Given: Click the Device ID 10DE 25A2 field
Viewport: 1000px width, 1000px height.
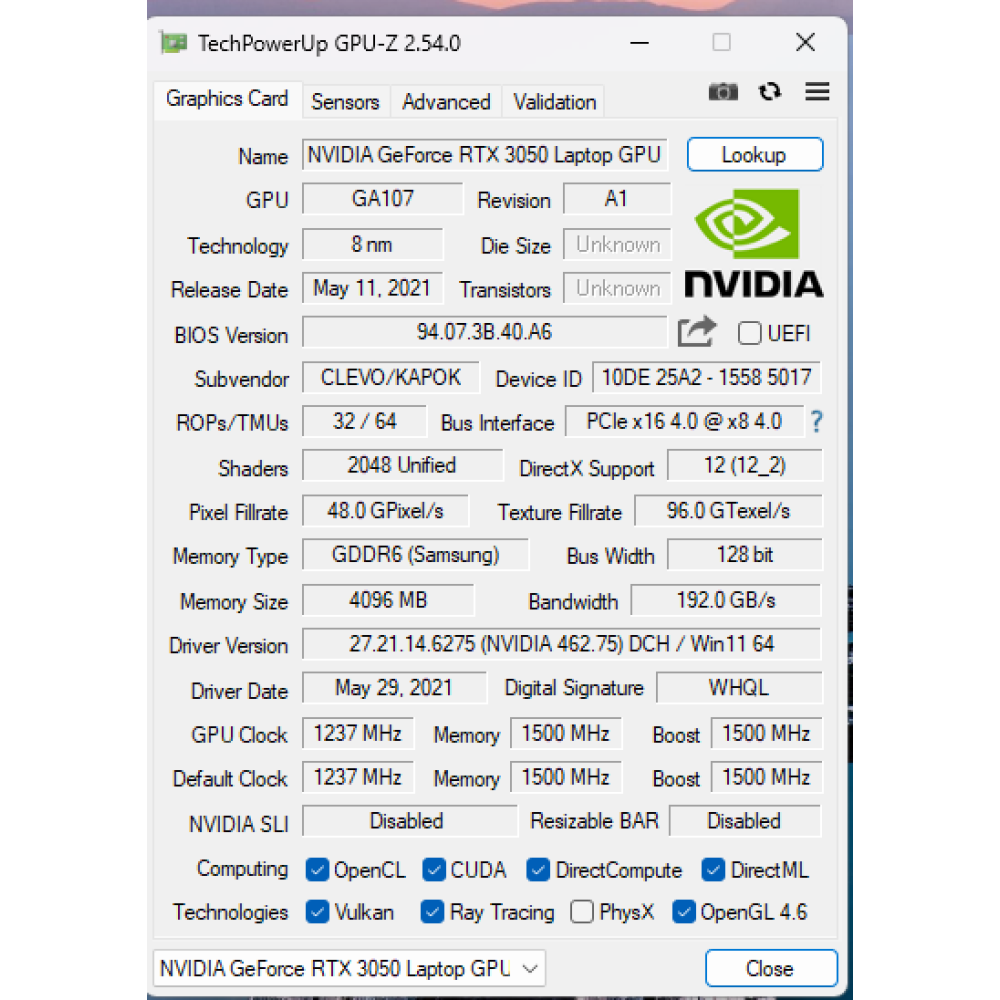Looking at the screenshot, I should [x=707, y=378].
